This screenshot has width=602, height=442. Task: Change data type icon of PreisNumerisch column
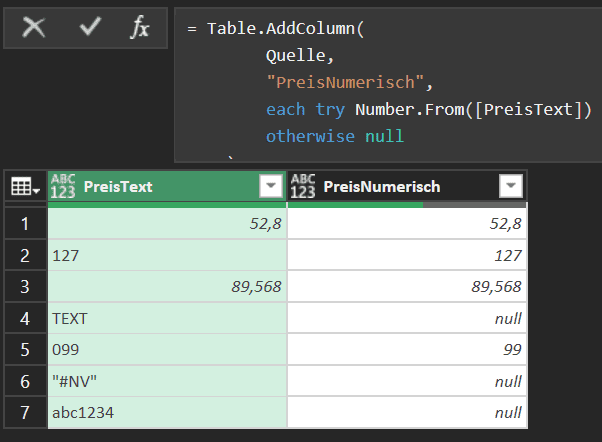pos(303,187)
